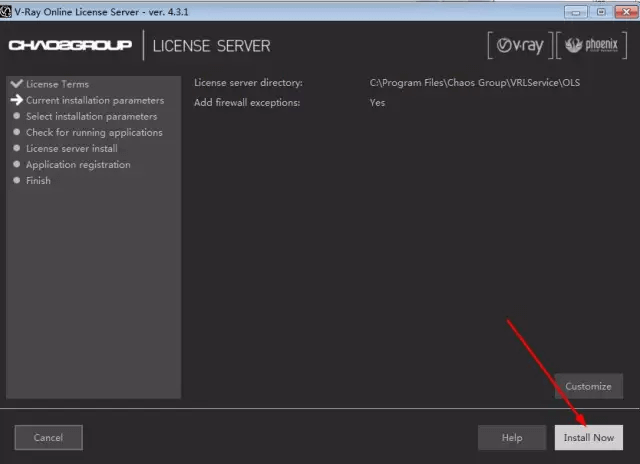Click the Chaos Group logo
The image size is (640, 464).
point(70,45)
